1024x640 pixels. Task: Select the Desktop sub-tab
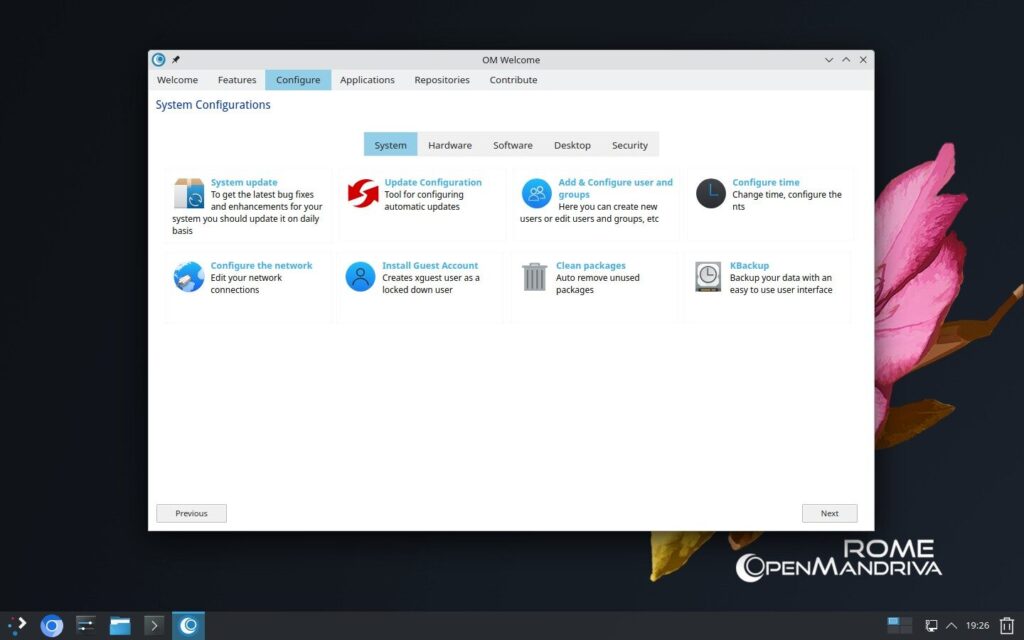[572, 145]
